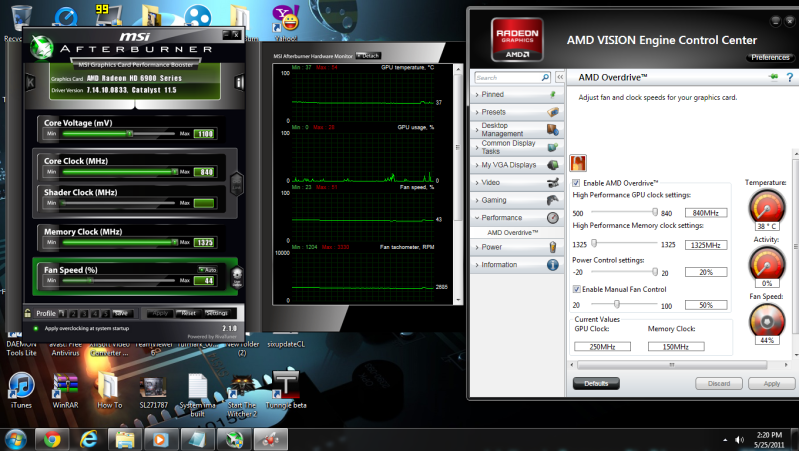
Task: Open Windows Media Player from taskbar
Action: tap(161, 439)
